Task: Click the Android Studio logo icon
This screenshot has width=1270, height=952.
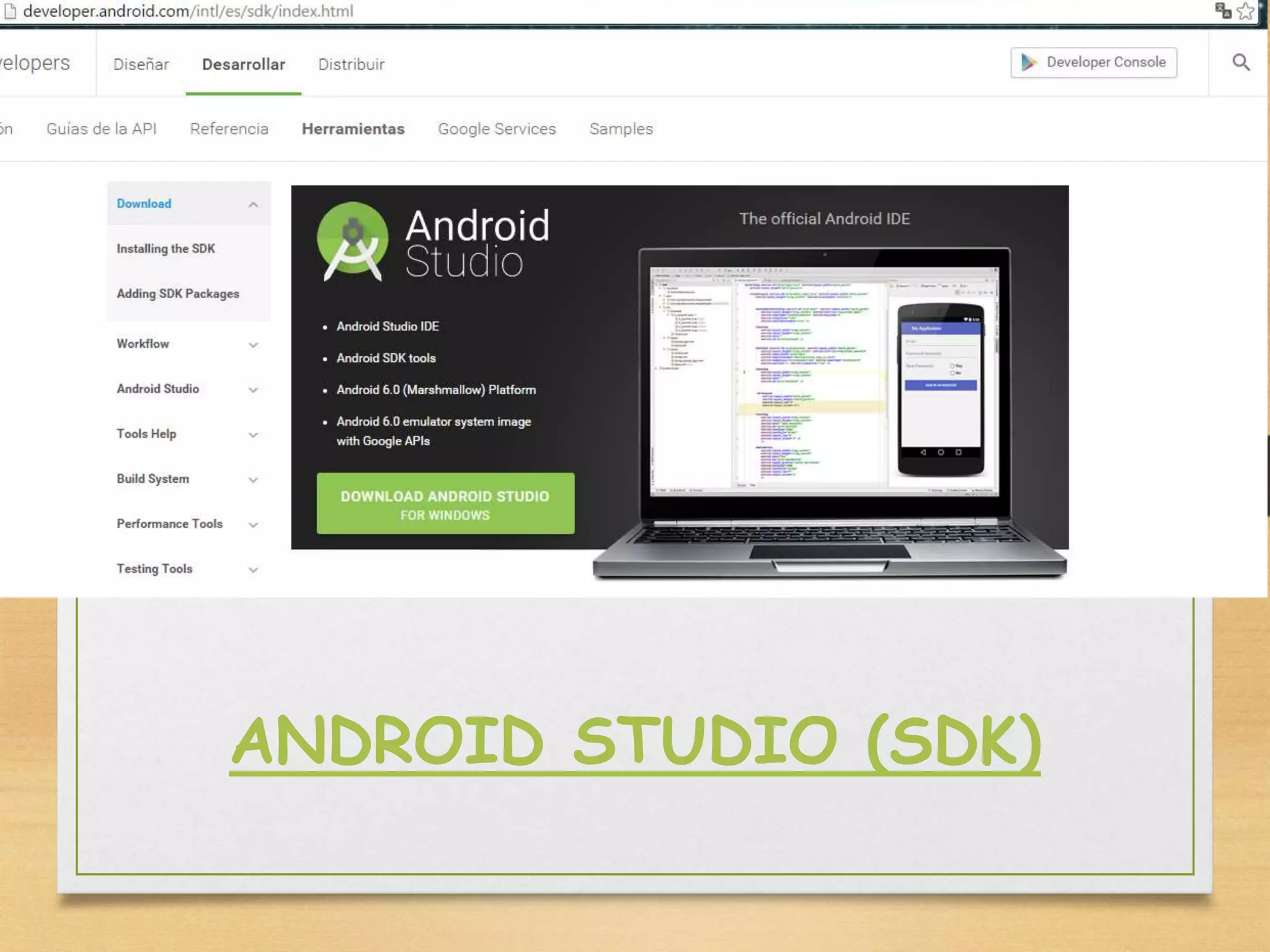Action: click(352, 241)
